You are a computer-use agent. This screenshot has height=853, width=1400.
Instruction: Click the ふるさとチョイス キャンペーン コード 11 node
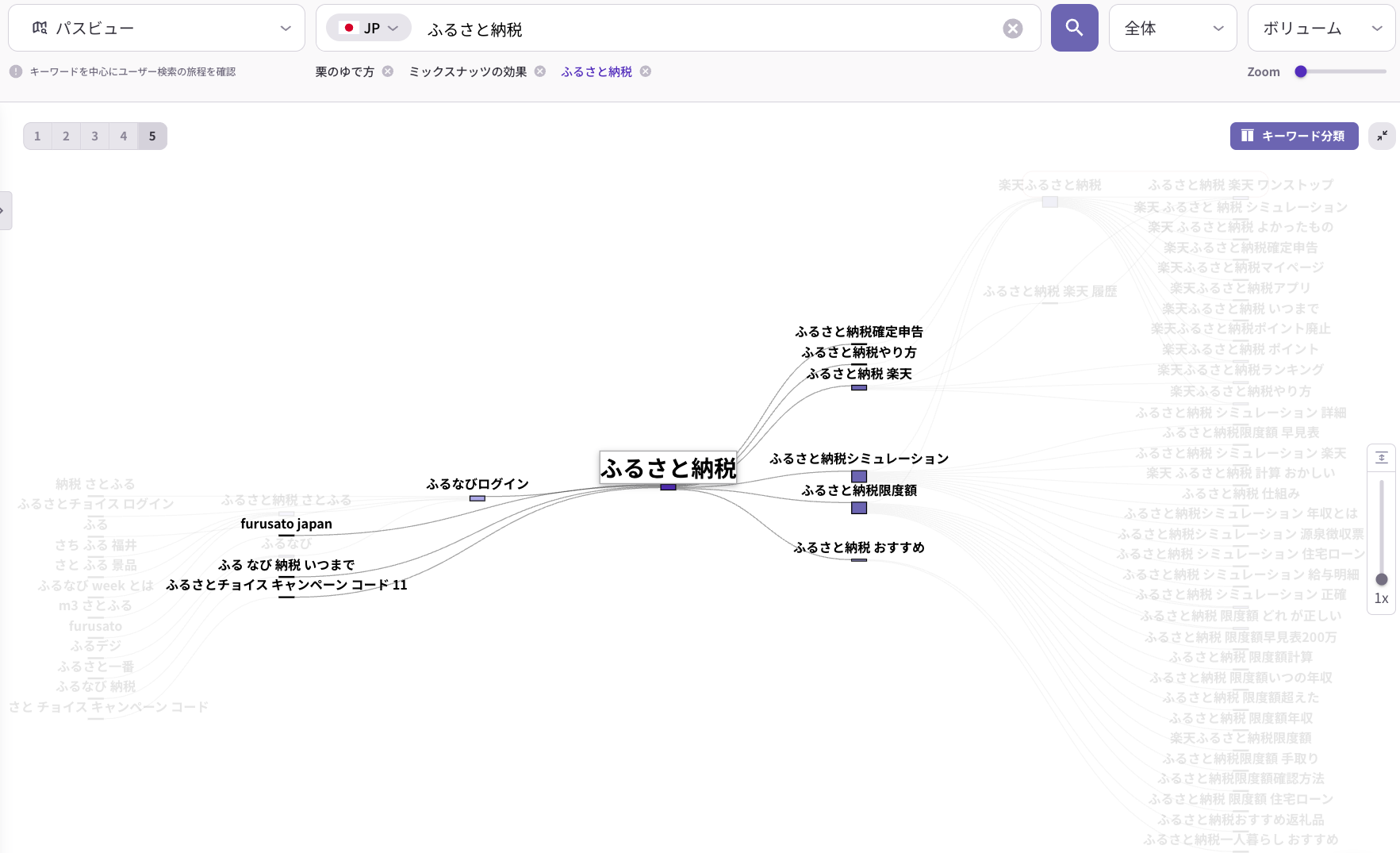(286, 585)
